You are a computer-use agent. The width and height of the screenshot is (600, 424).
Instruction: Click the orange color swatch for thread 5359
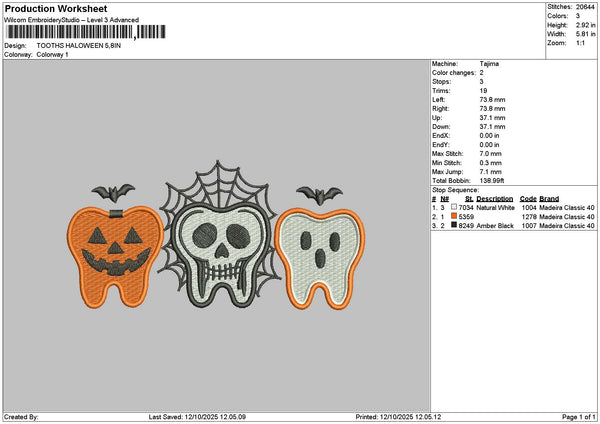click(x=454, y=216)
